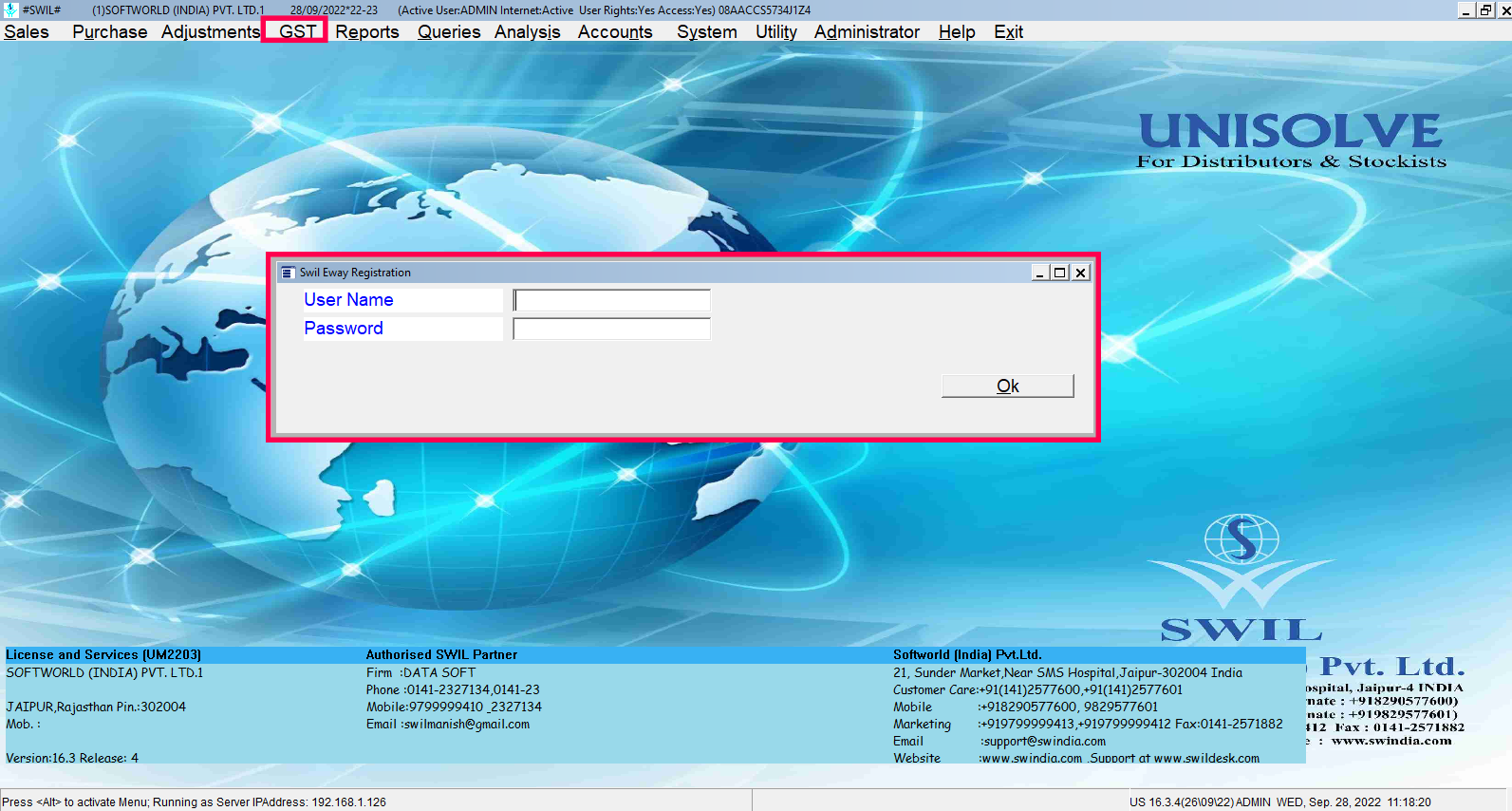Open the Purchase menu
The width and height of the screenshot is (1512, 811).
(110, 32)
